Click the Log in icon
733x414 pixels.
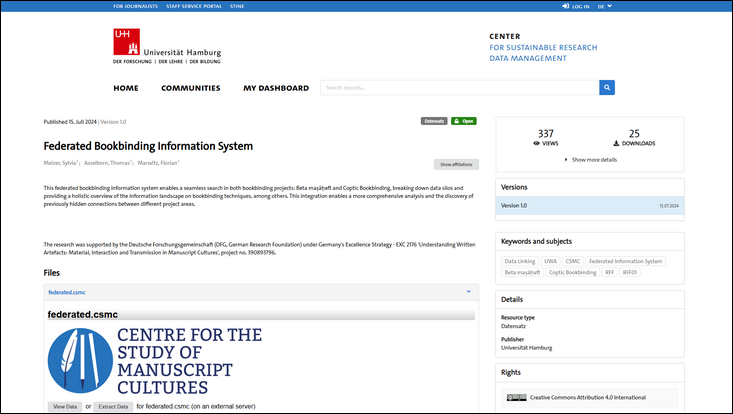pos(565,6)
